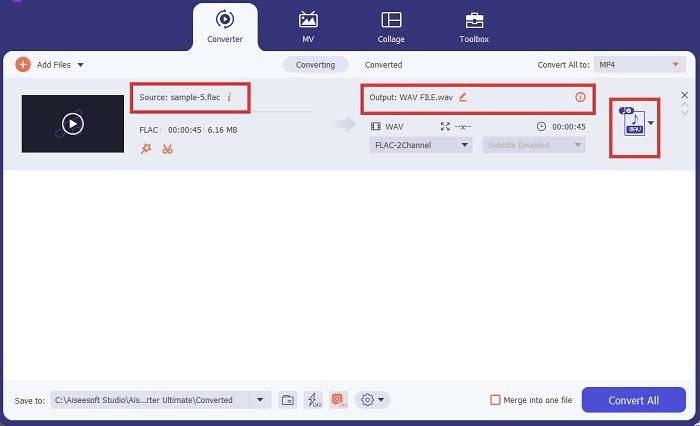This screenshot has width=700, height=426.
Task: Open the output folder icon
Action: 287,400
